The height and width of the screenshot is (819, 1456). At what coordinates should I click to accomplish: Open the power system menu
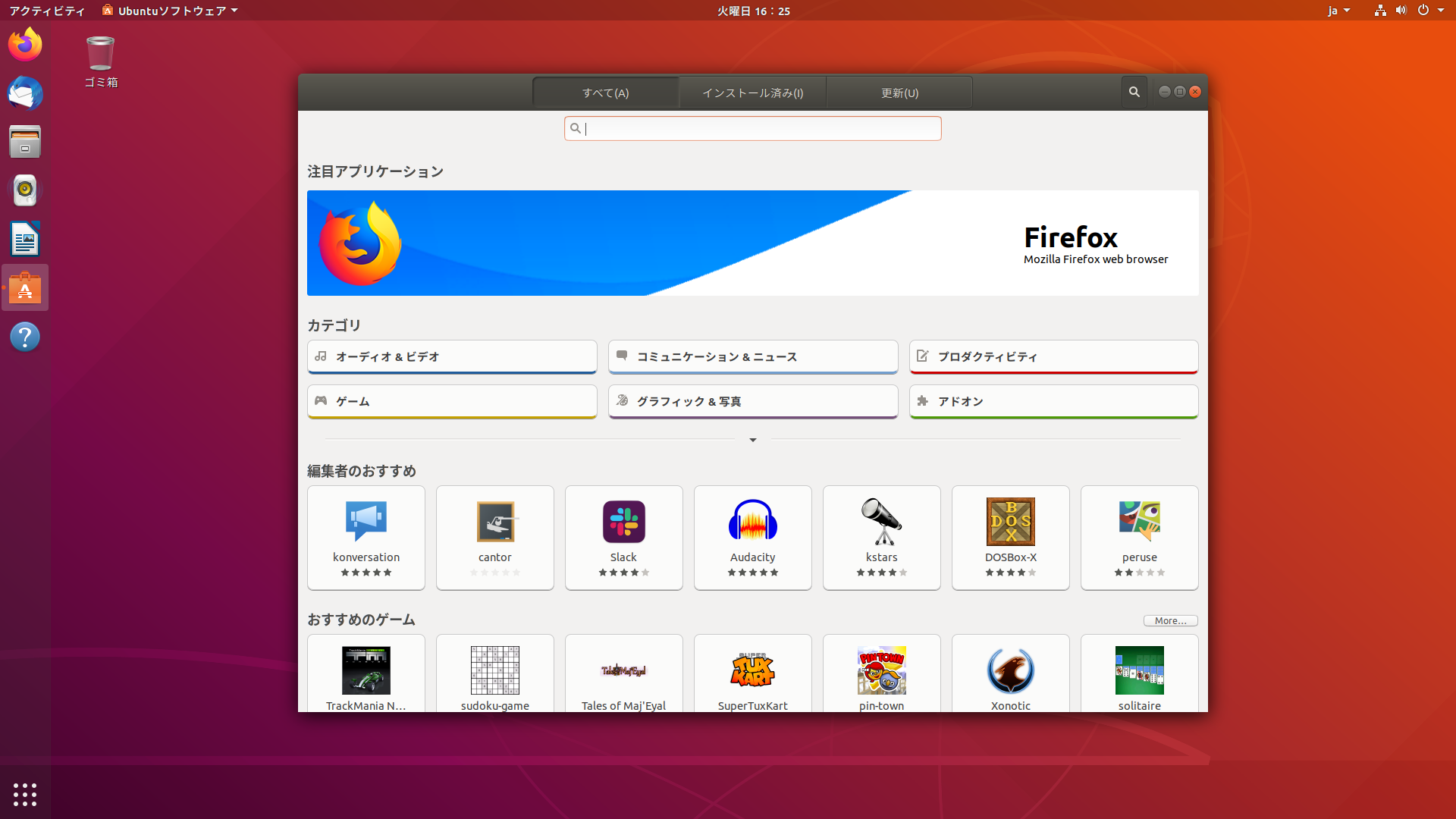coord(1430,11)
